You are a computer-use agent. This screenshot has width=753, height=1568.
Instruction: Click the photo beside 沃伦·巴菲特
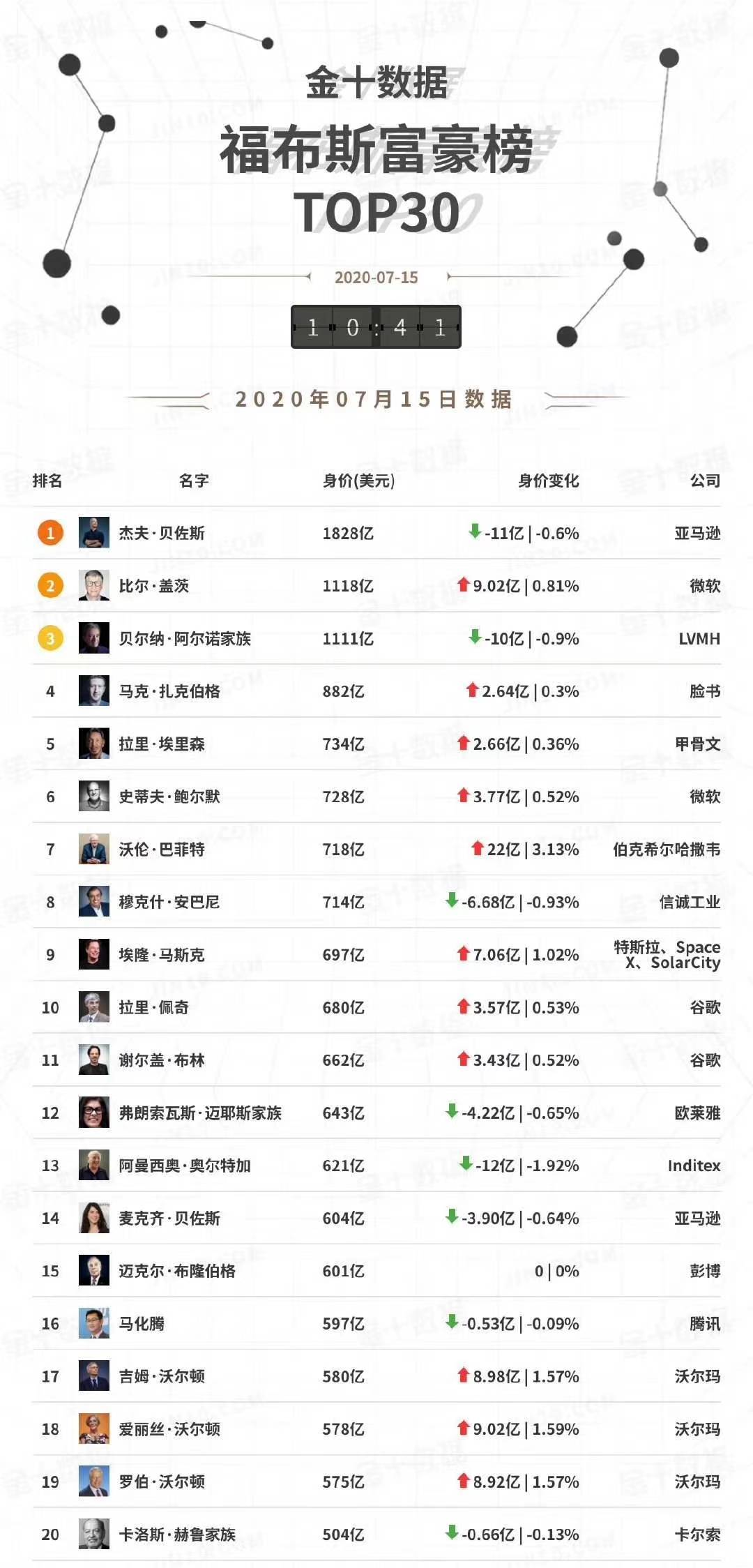[x=93, y=849]
